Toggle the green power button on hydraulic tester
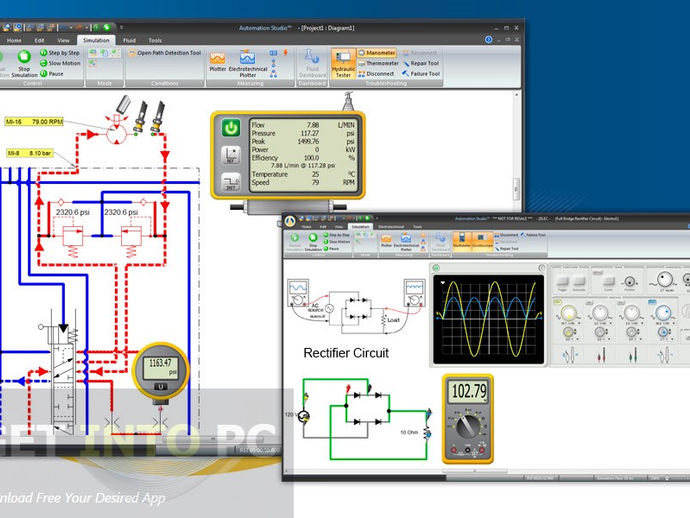690x518 pixels. 231,128
